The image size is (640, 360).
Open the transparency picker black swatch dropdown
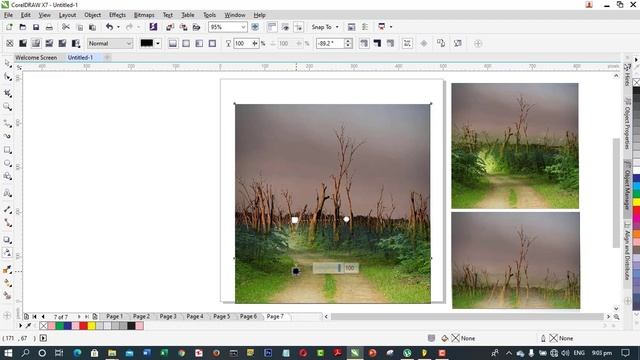coord(158,43)
